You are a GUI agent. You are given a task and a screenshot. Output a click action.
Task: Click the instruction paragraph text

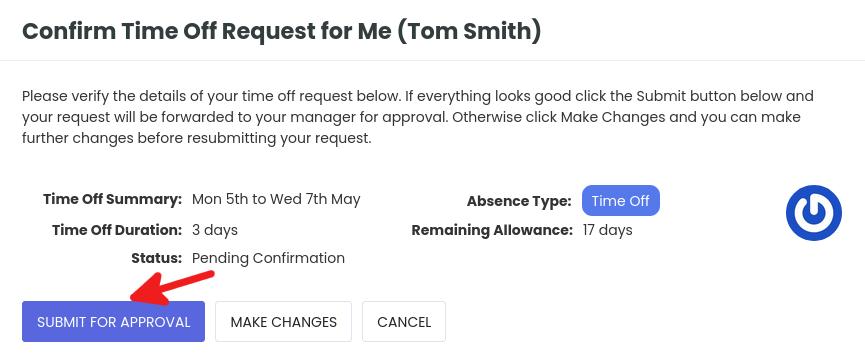pyautogui.click(x=418, y=117)
